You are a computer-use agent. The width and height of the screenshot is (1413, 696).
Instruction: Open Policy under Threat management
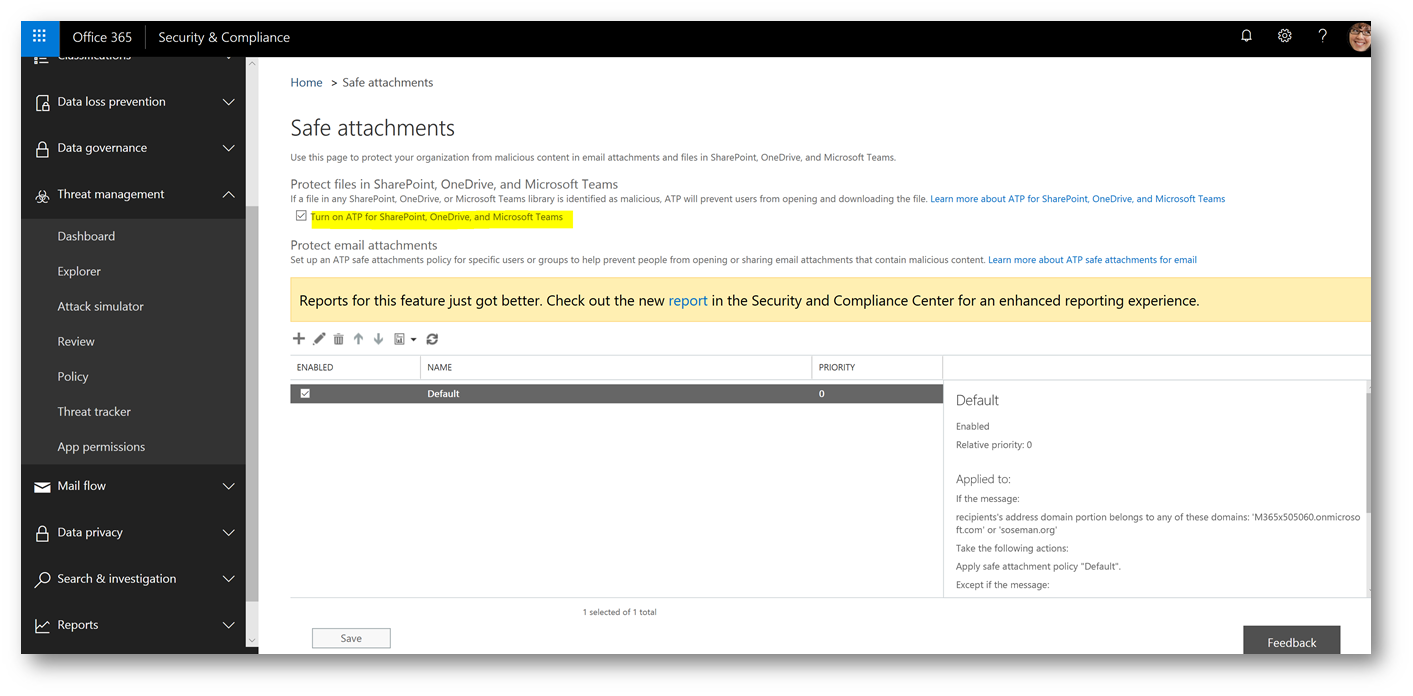[73, 376]
